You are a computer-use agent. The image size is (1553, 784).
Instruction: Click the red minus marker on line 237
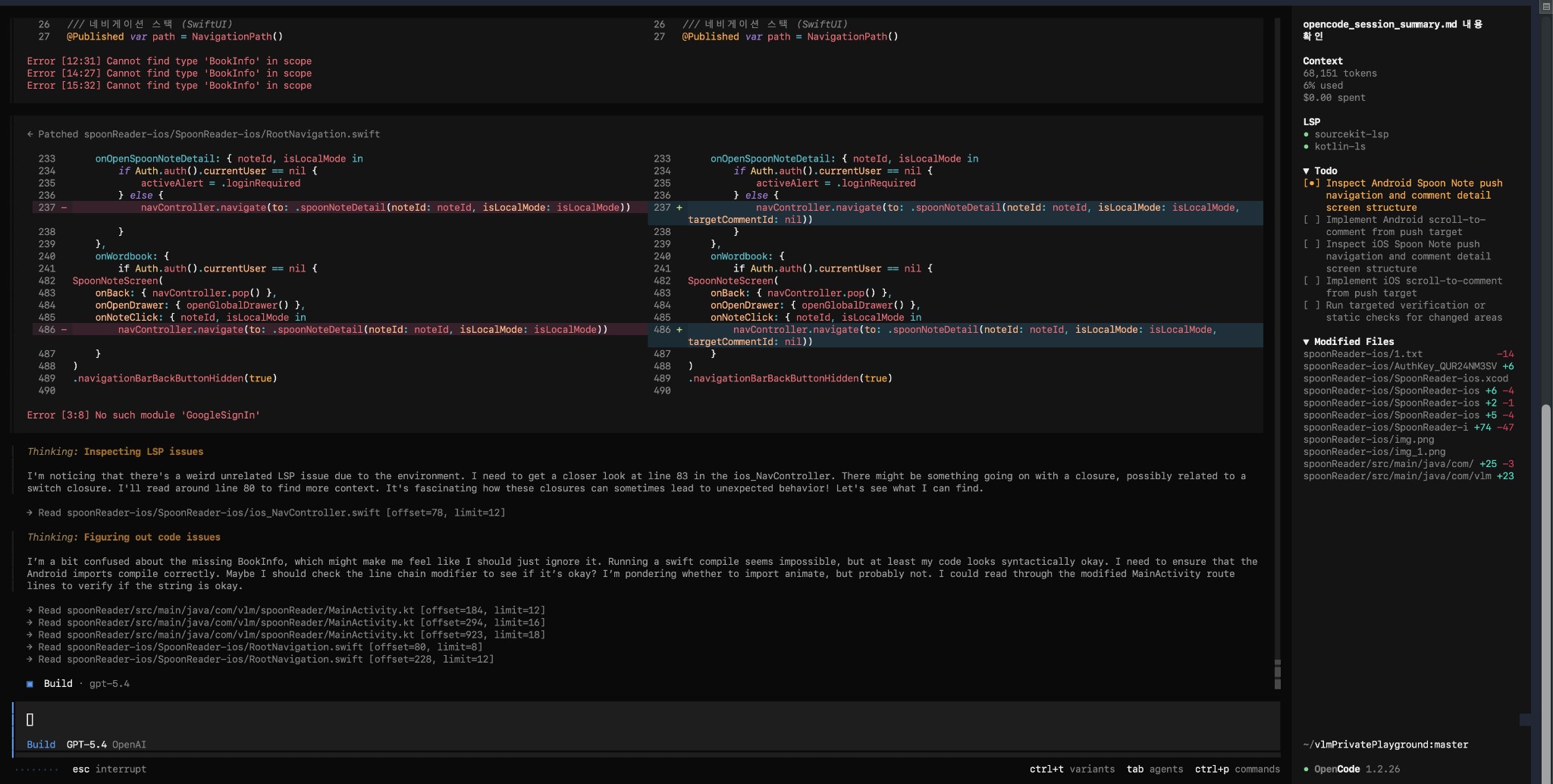click(64, 207)
